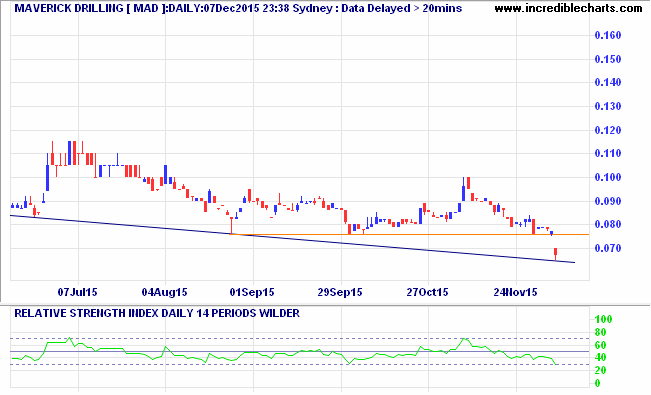Viewport: 651px width, 395px height.
Task: Click the 07Jul15 date axis label
Action: 77,292
